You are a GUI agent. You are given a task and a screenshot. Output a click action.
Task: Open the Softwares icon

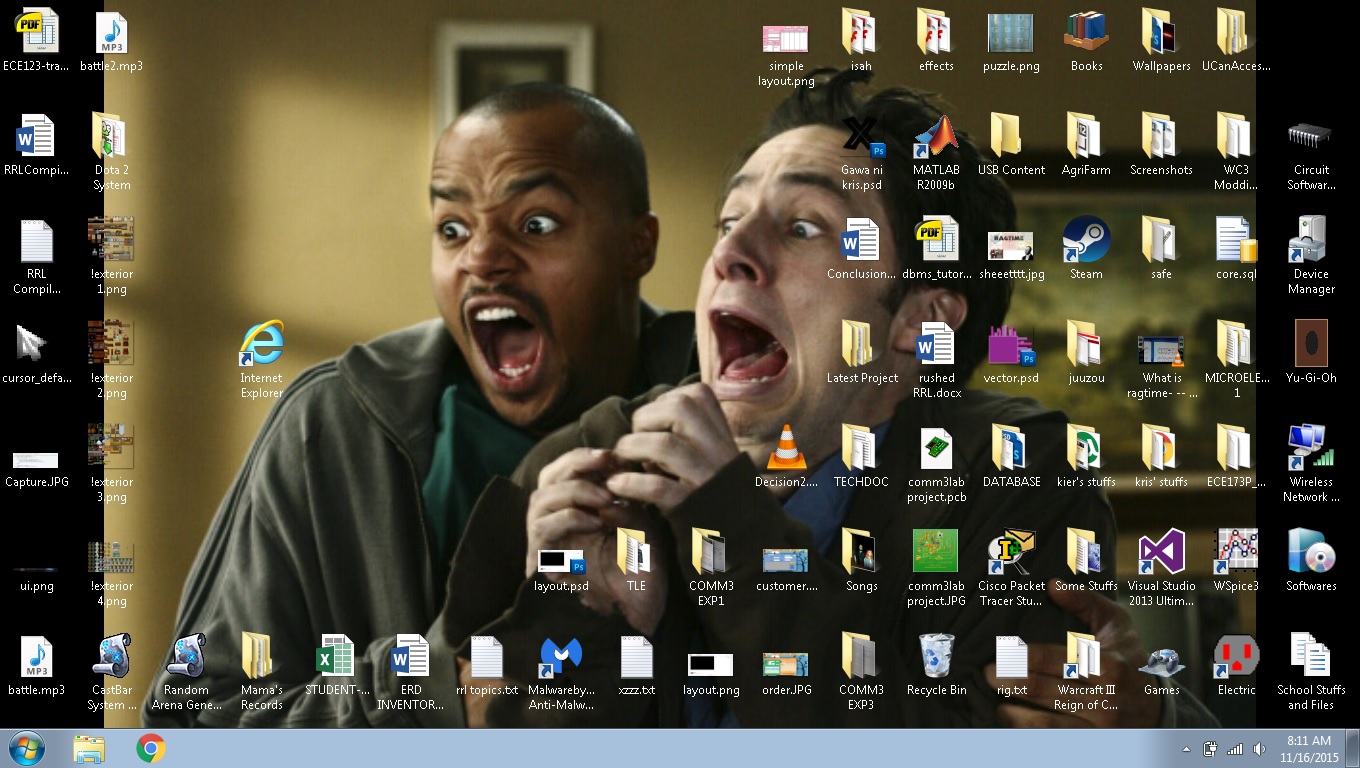pyautogui.click(x=1311, y=553)
